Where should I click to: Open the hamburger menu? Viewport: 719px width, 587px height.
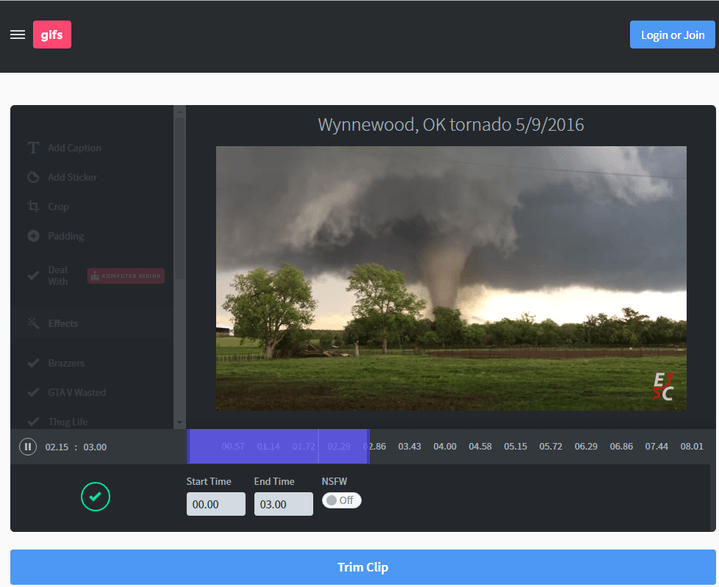click(x=17, y=35)
